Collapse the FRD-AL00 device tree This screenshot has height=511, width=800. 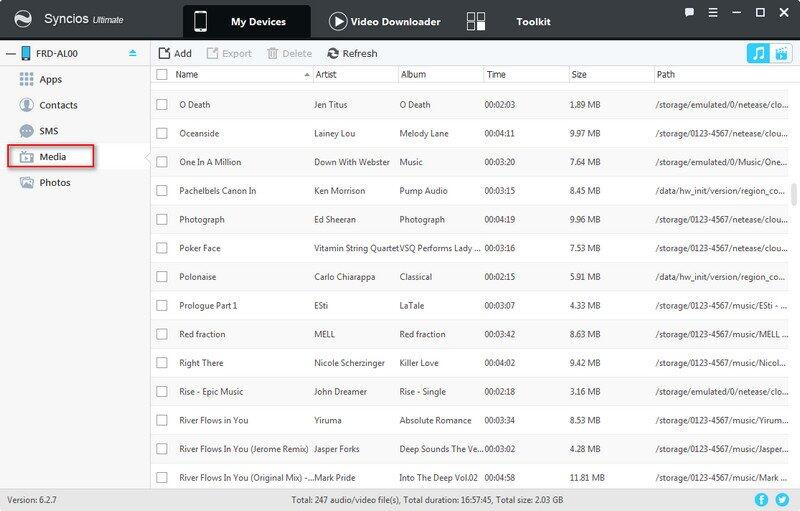pyautogui.click(x=11, y=54)
